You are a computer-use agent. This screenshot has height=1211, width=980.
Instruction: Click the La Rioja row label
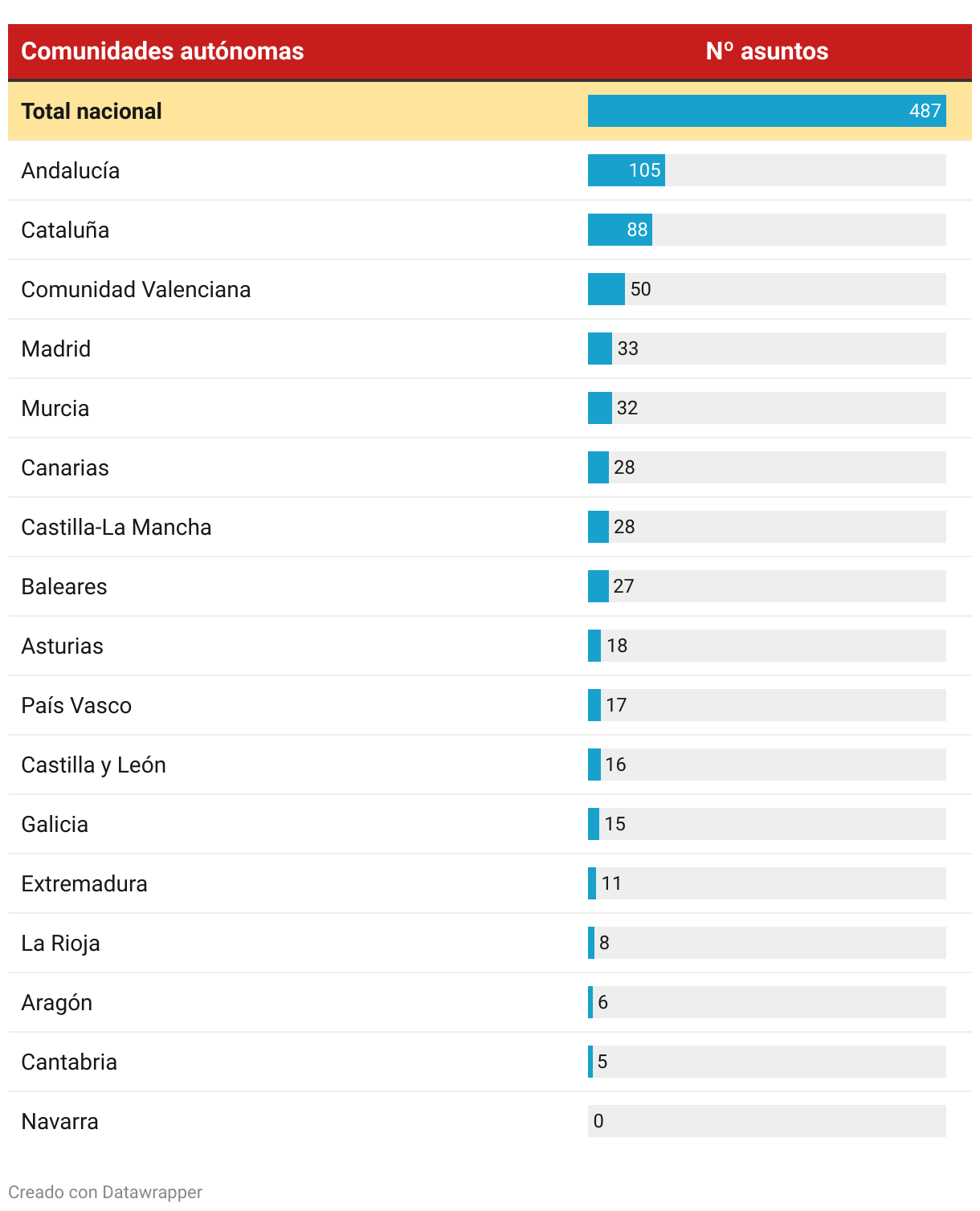point(60,943)
